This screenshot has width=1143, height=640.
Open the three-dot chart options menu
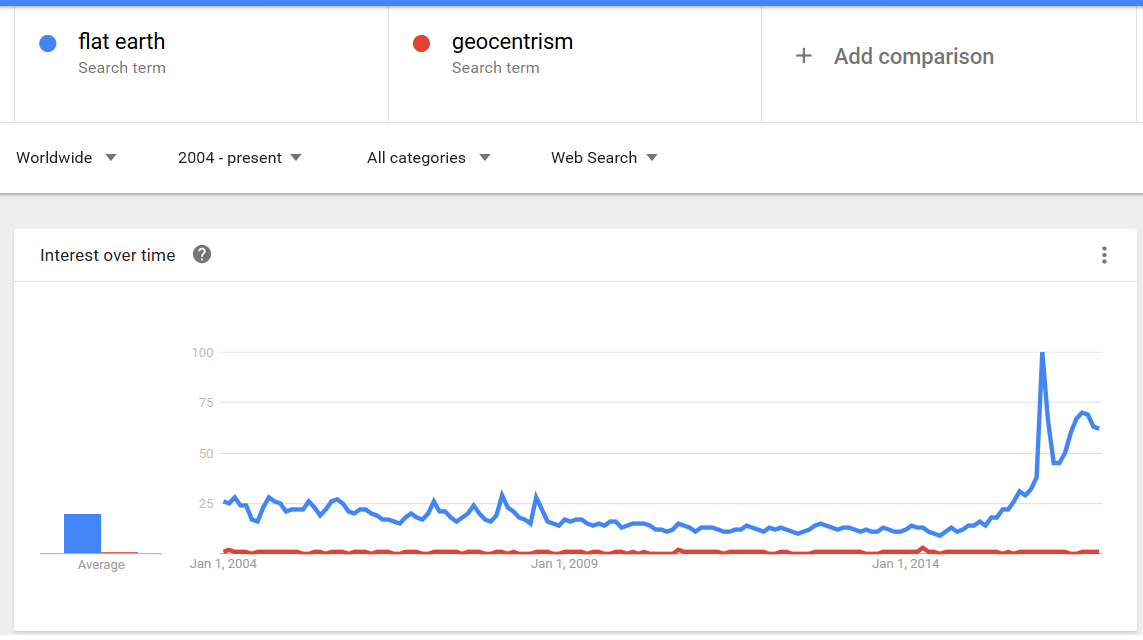tap(1104, 255)
